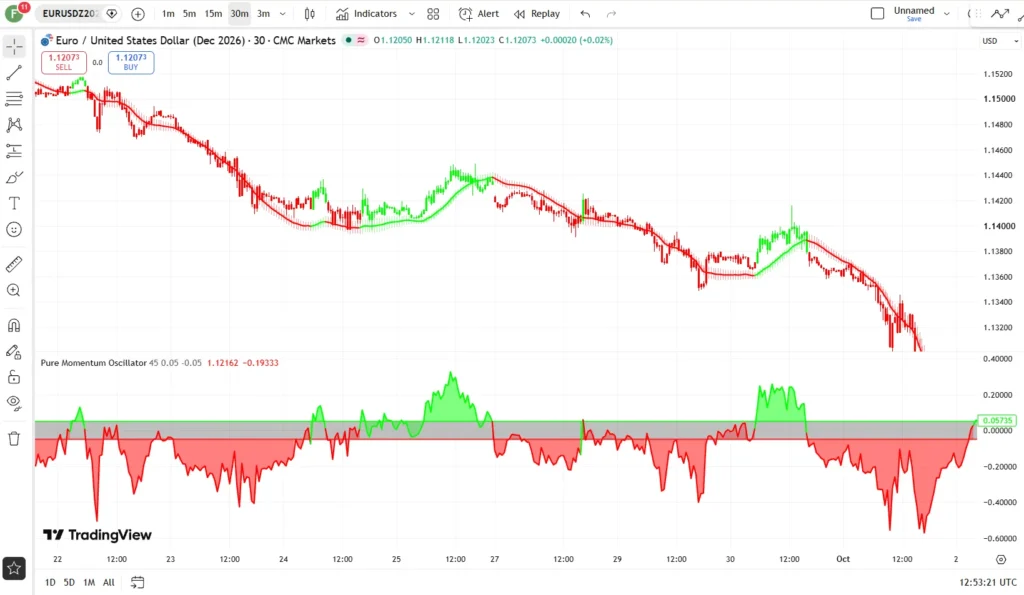1024x595 pixels.
Task: Expand the timeframe interval dropdown
Action: pyautogui.click(x=283, y=13)
